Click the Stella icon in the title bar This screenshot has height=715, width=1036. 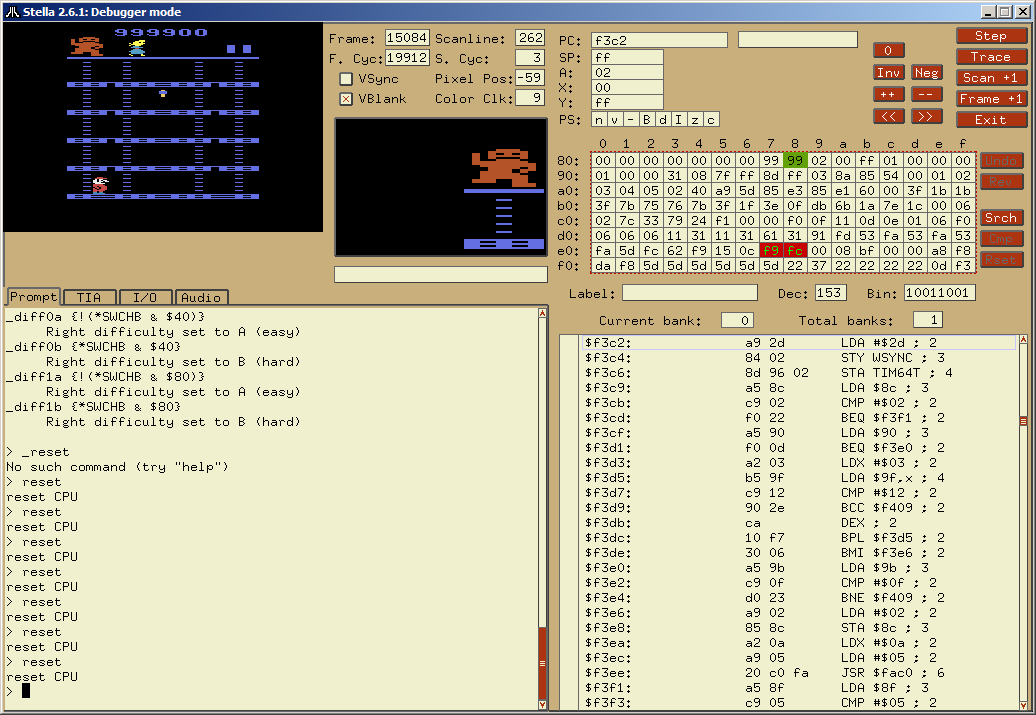click(x=13, y=12)
